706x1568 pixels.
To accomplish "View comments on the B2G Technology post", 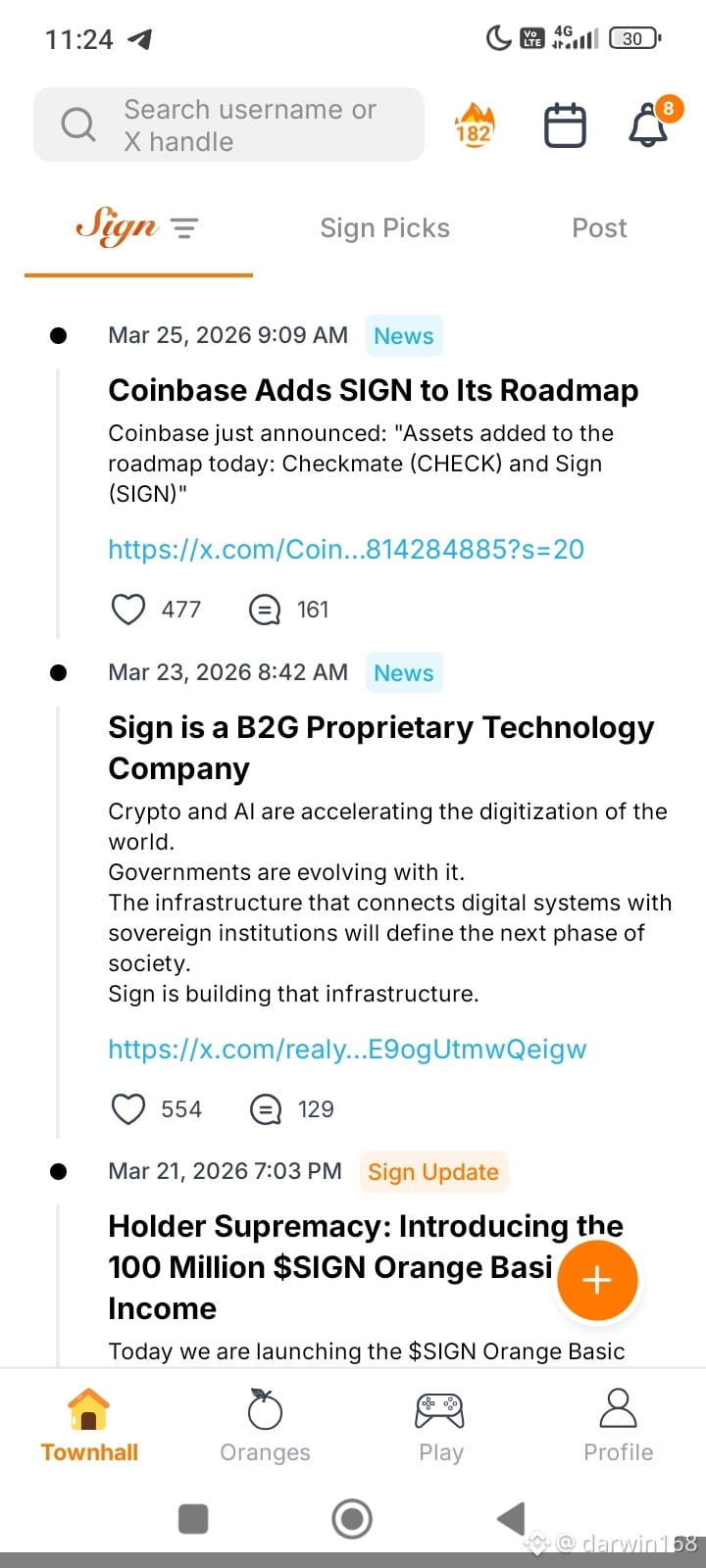I will coord(265,1109).
